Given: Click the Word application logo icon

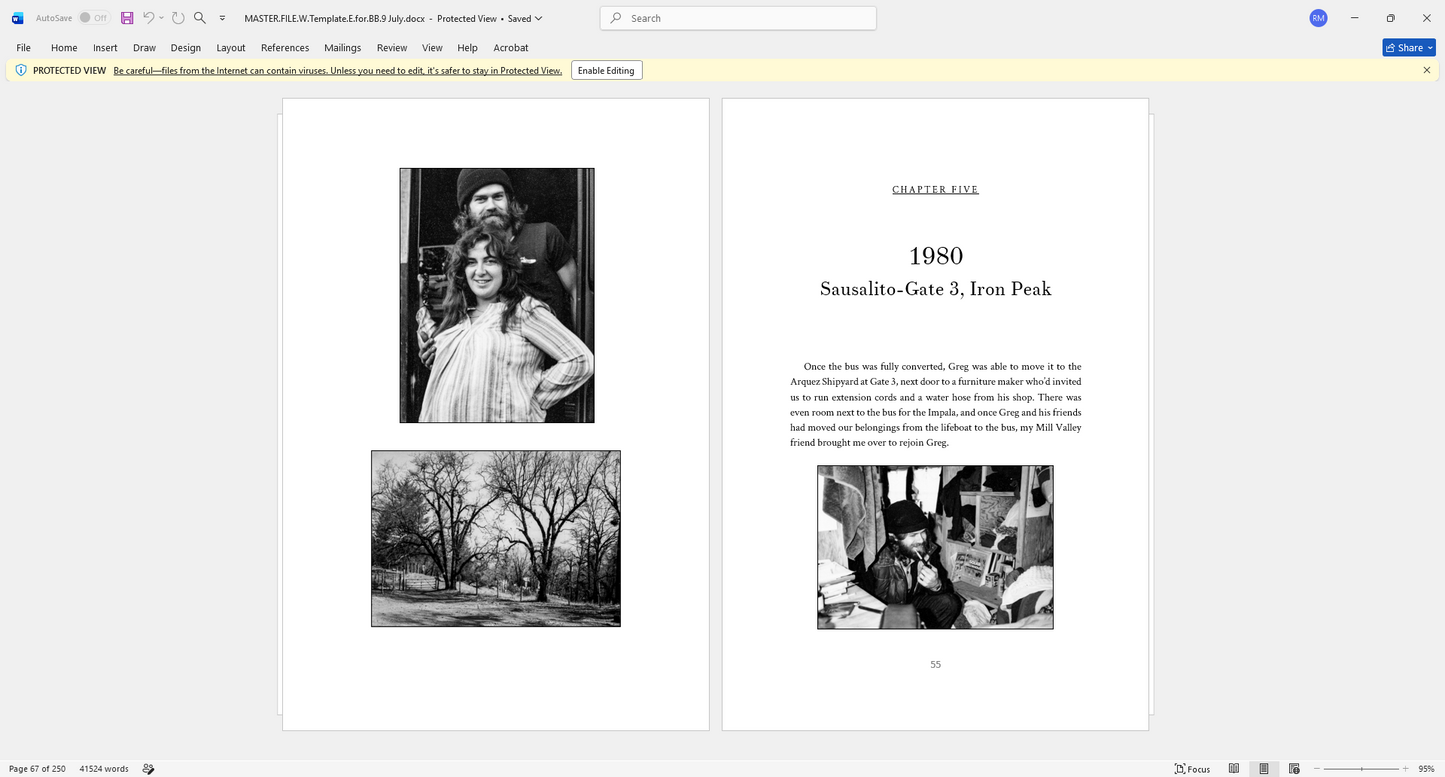Looking at the screenshot, I should 17,18.
